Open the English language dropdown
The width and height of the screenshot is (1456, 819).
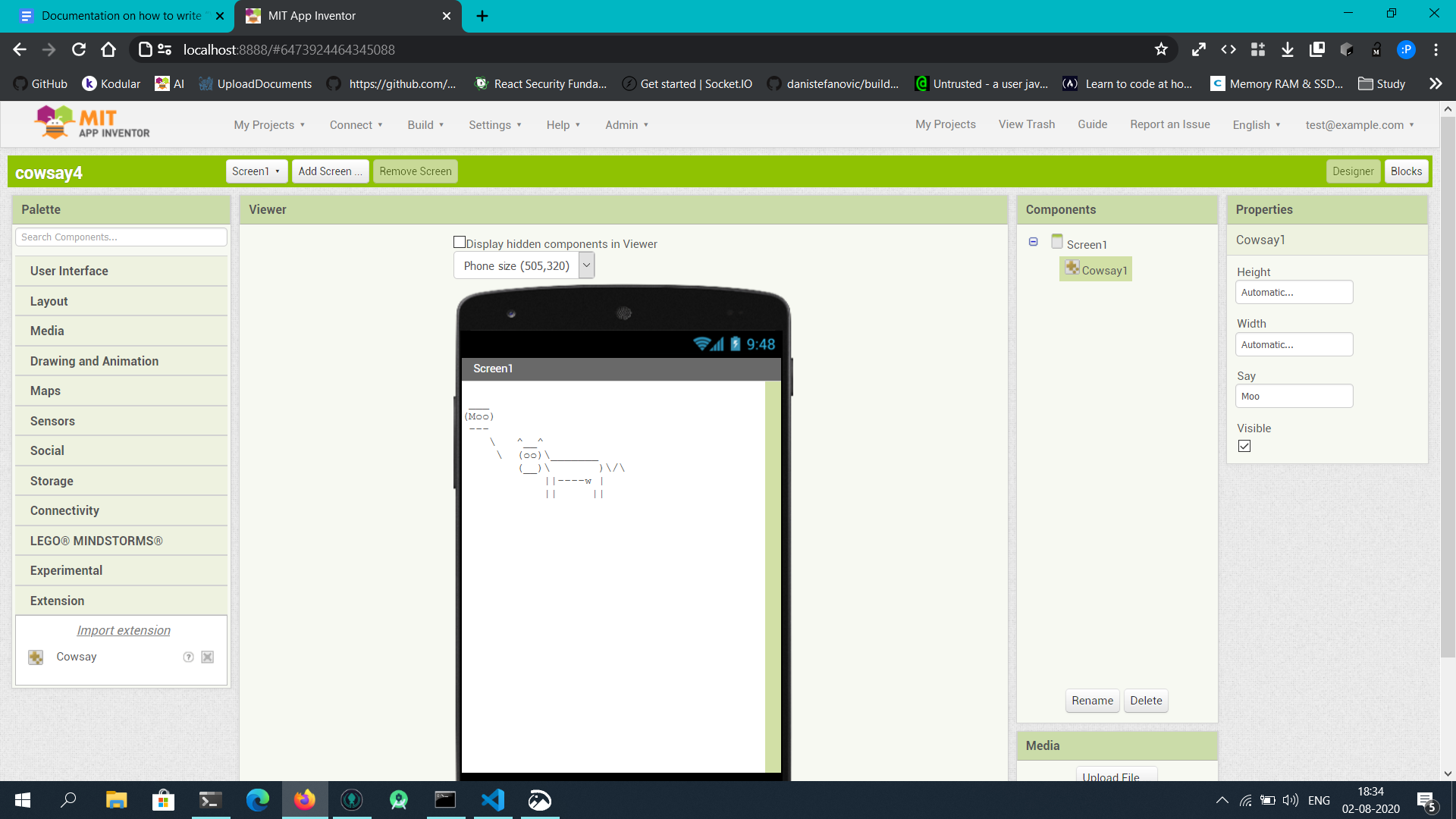1257,125
